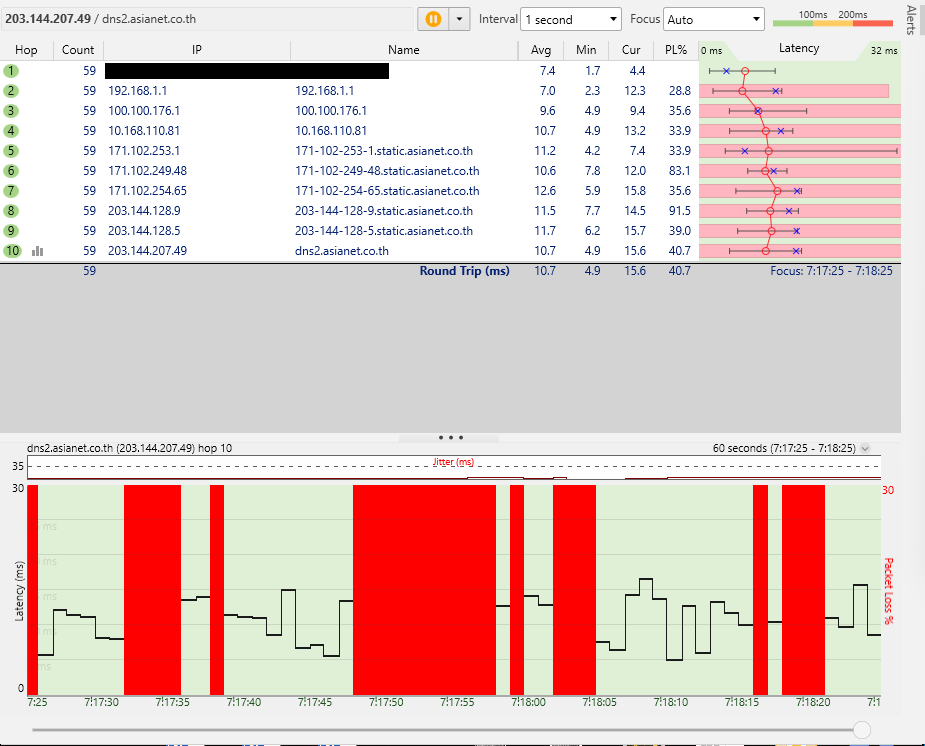
Task: Click the 192.168.1.1 IP in hop 2
Action: tap(136, 91)
